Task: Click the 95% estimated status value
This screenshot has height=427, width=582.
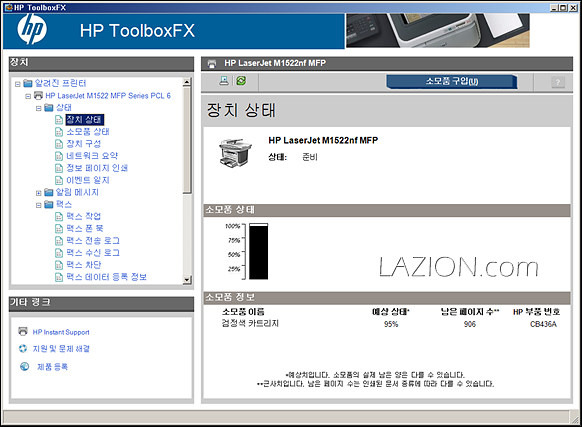Action: 391,324
